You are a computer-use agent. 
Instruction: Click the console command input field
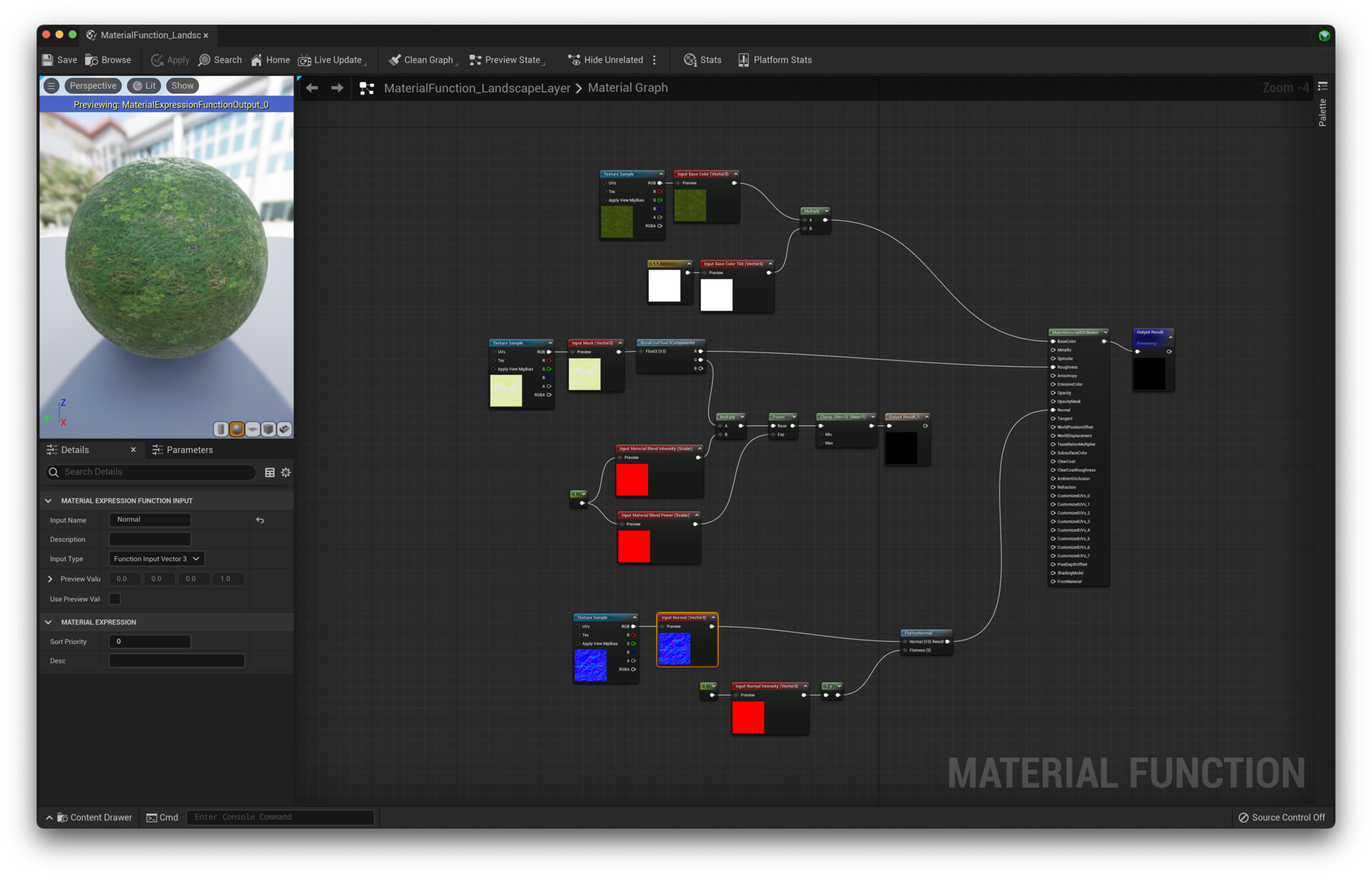280,817
